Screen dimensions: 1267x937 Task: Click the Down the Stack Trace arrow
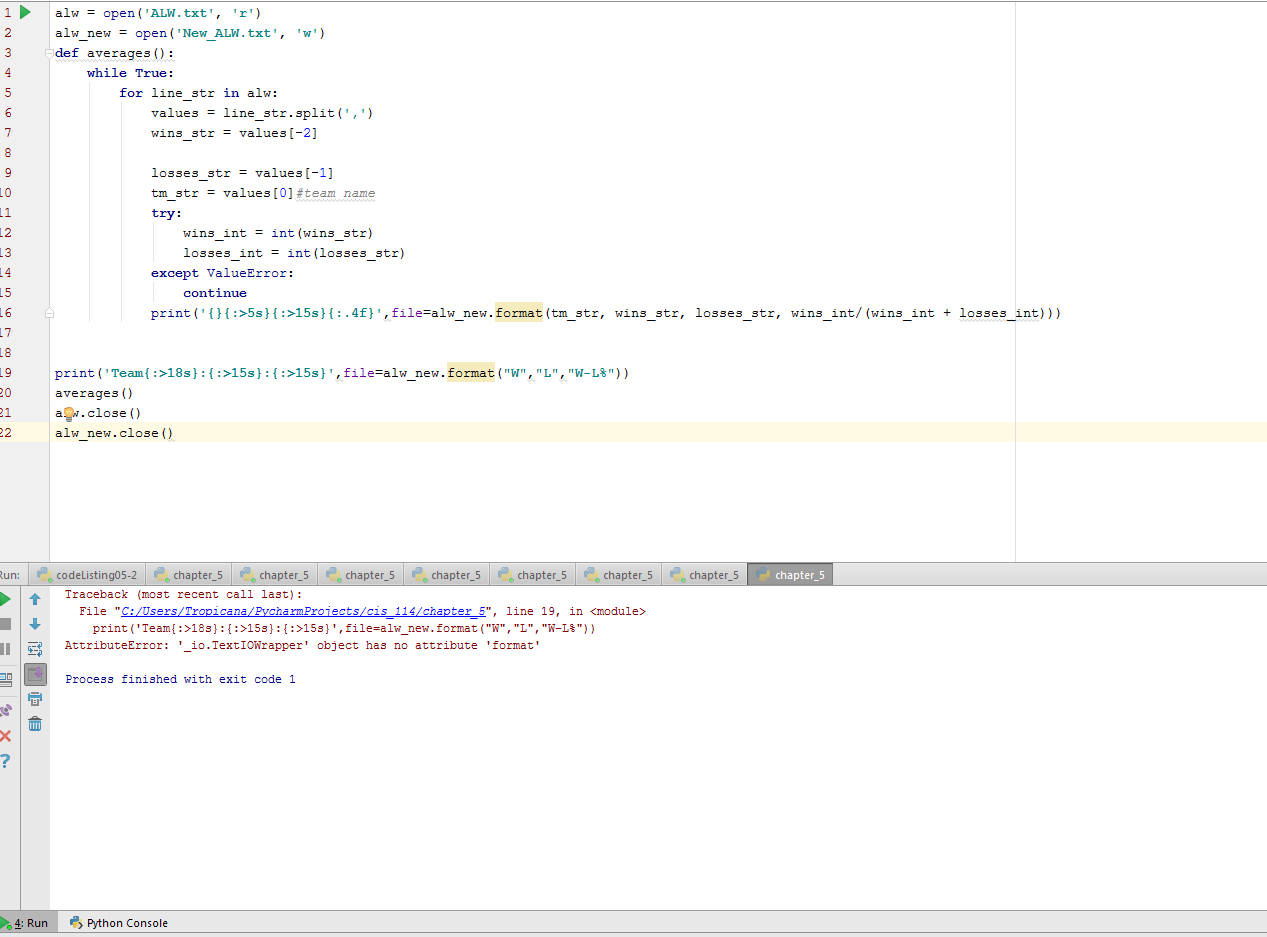pos(35,623)
